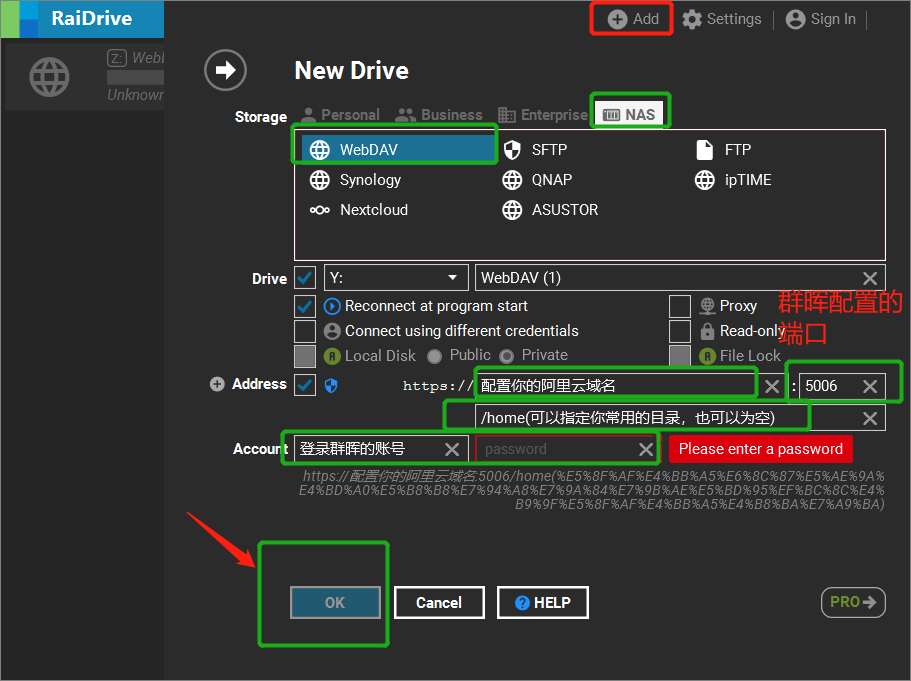This screenshot has width=911, height=681.
Task: Click the credentials user icon
Action: (x=332, y=331)
